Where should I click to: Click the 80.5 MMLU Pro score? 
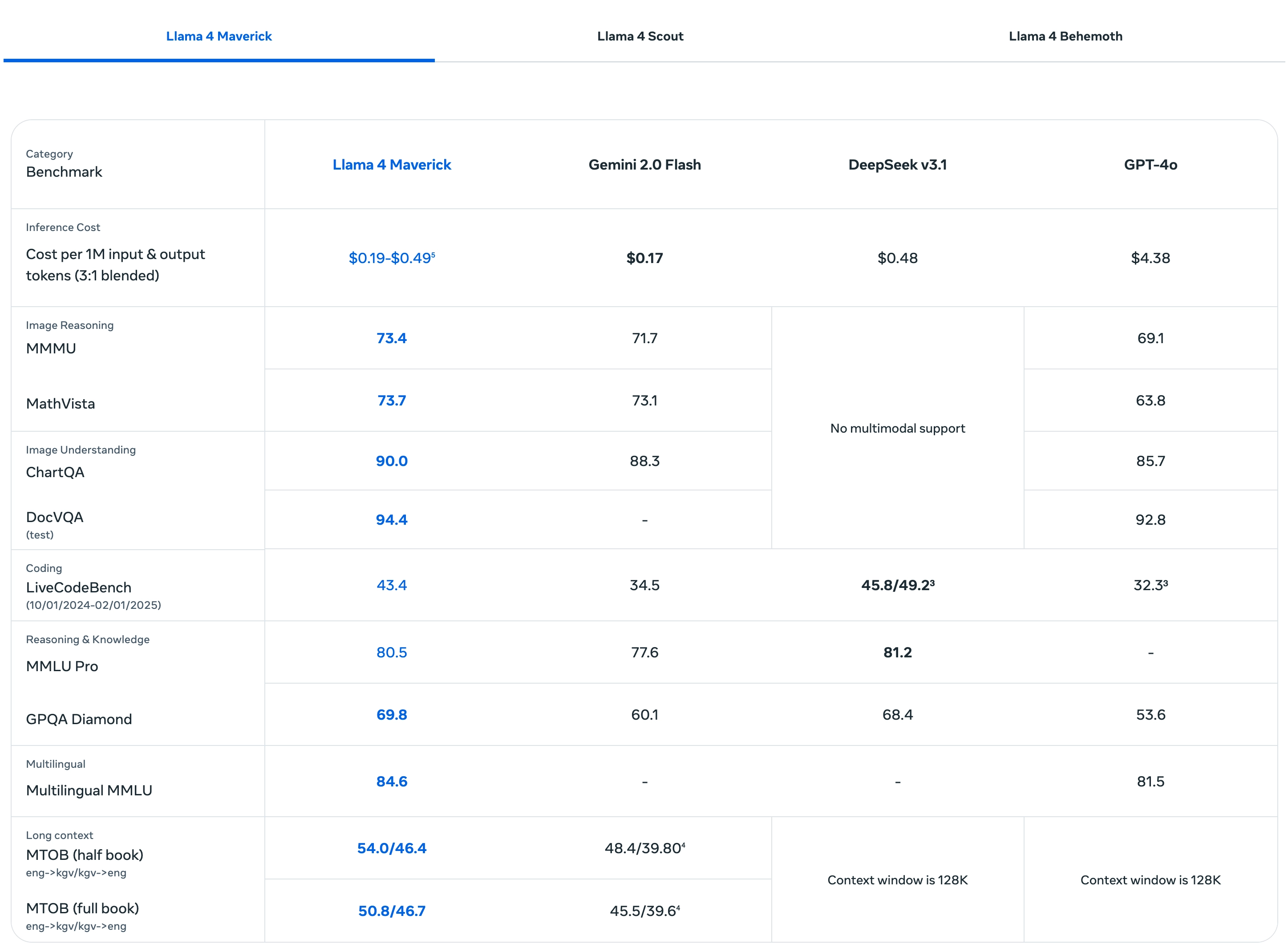click(x=391, y=652)
